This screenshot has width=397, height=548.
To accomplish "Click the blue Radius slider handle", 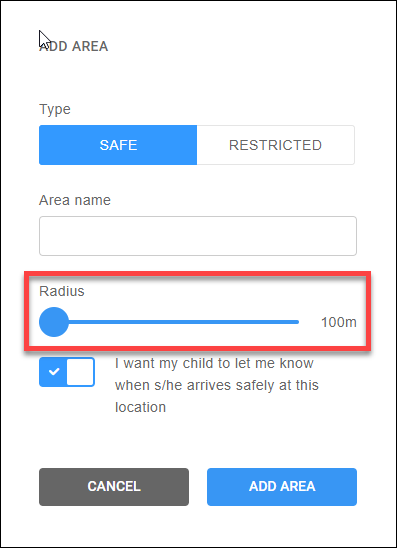I will (x=54, y=322).
